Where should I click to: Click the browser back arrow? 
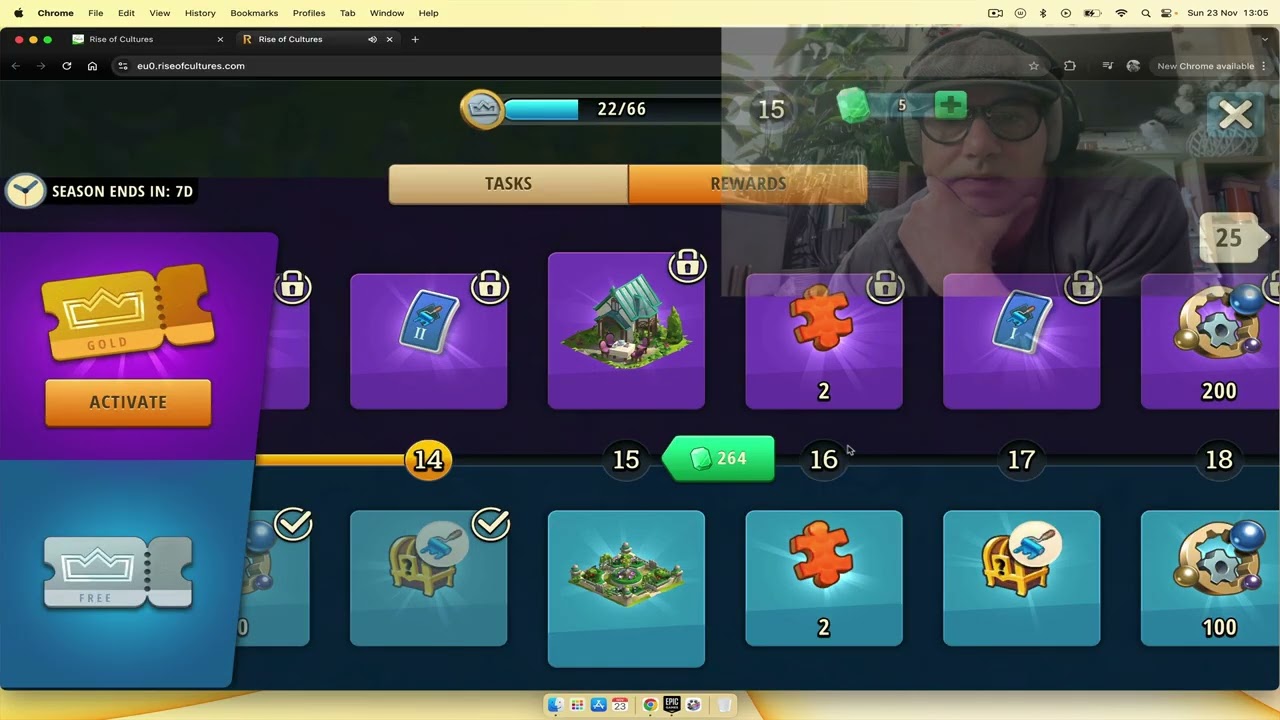coord(16,66)
